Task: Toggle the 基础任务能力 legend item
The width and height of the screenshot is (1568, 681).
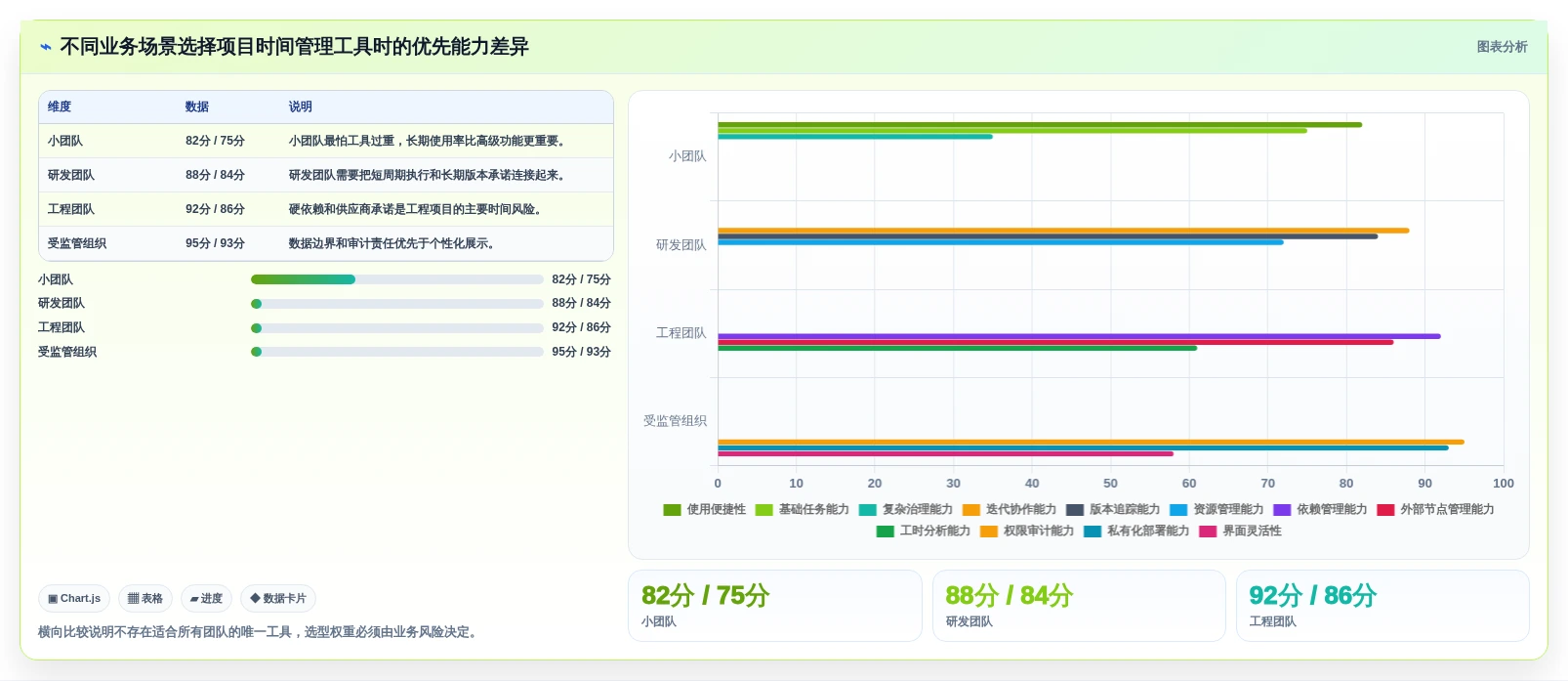Action: click(x=802, y=509)
